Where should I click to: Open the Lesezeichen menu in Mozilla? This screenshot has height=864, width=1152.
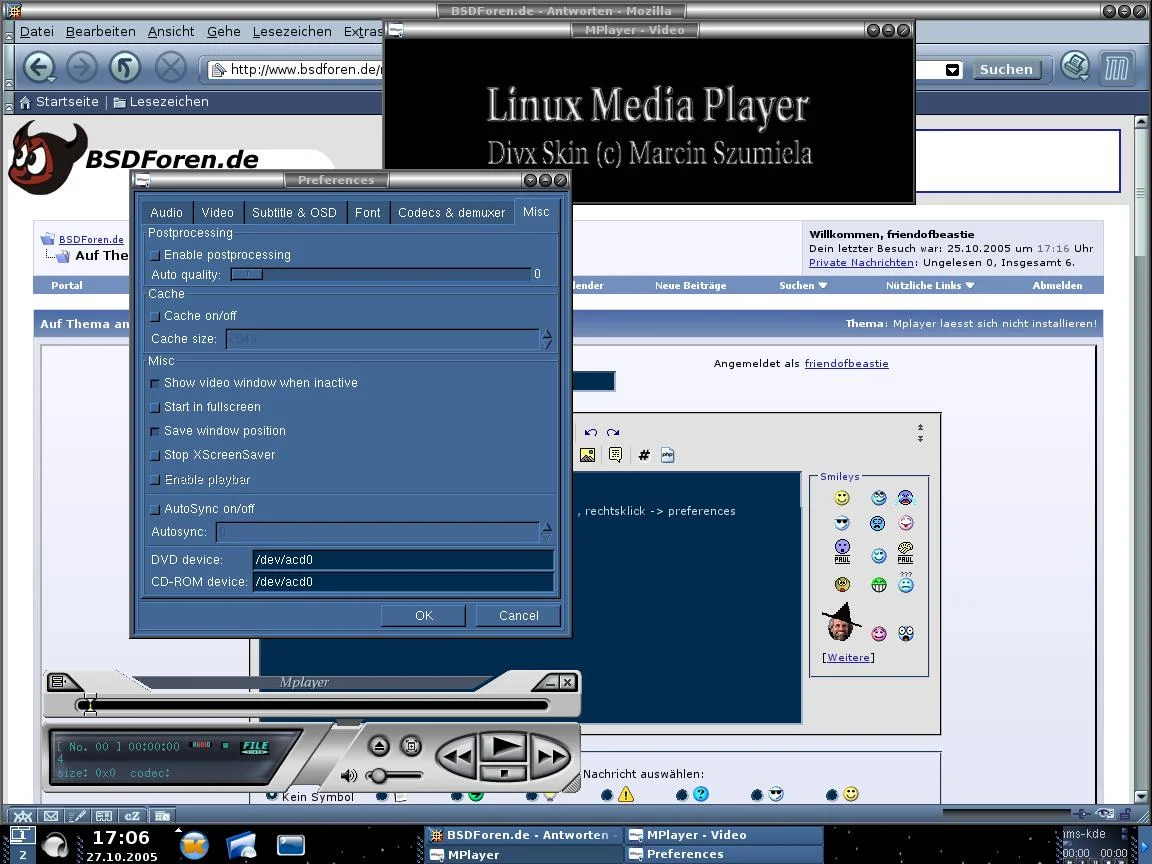[x=292, y=32]
